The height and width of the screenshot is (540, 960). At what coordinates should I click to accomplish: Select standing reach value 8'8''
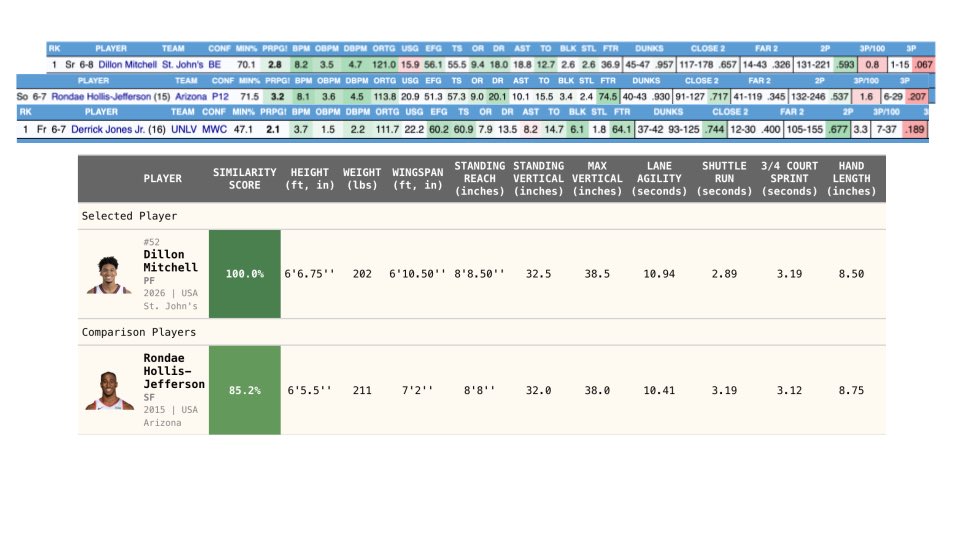479,390
